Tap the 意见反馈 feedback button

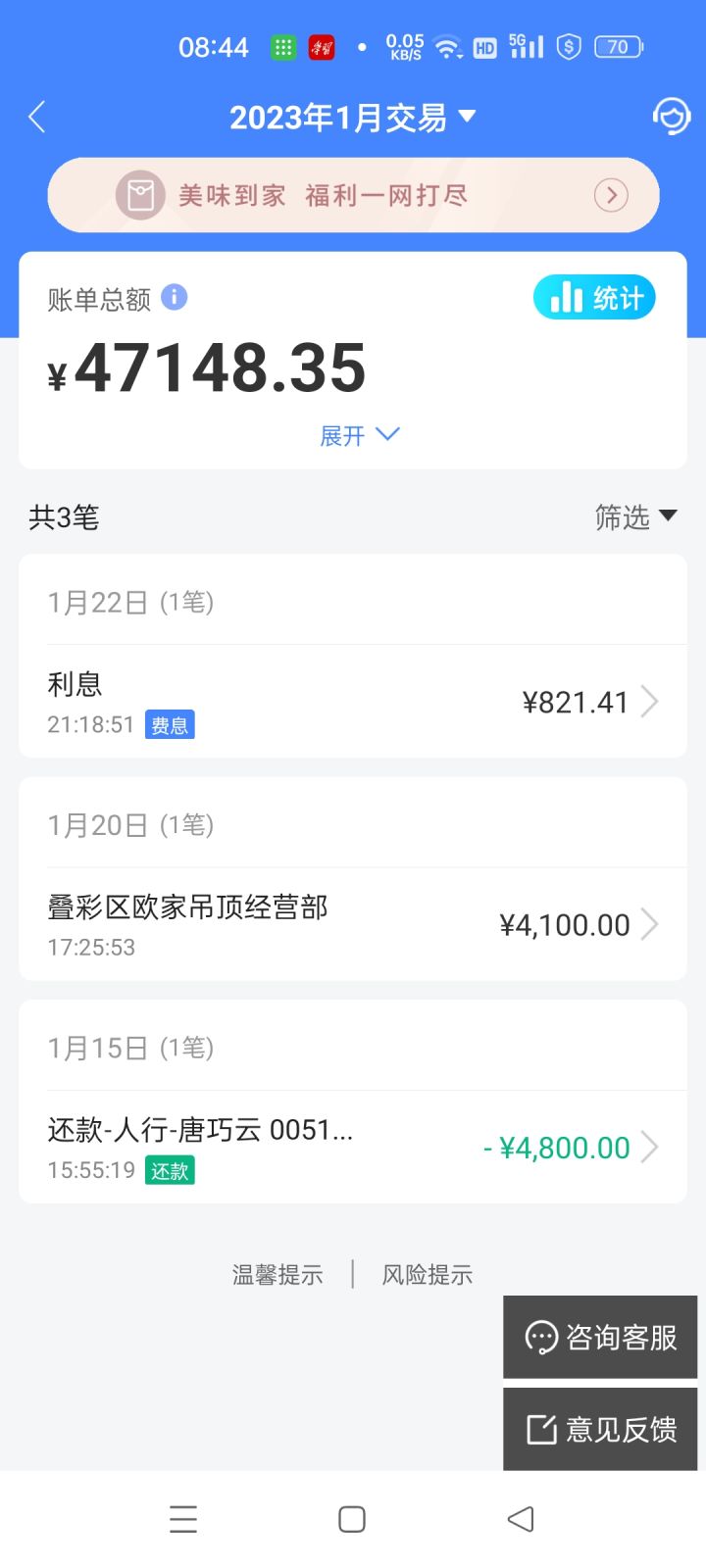600,1429
